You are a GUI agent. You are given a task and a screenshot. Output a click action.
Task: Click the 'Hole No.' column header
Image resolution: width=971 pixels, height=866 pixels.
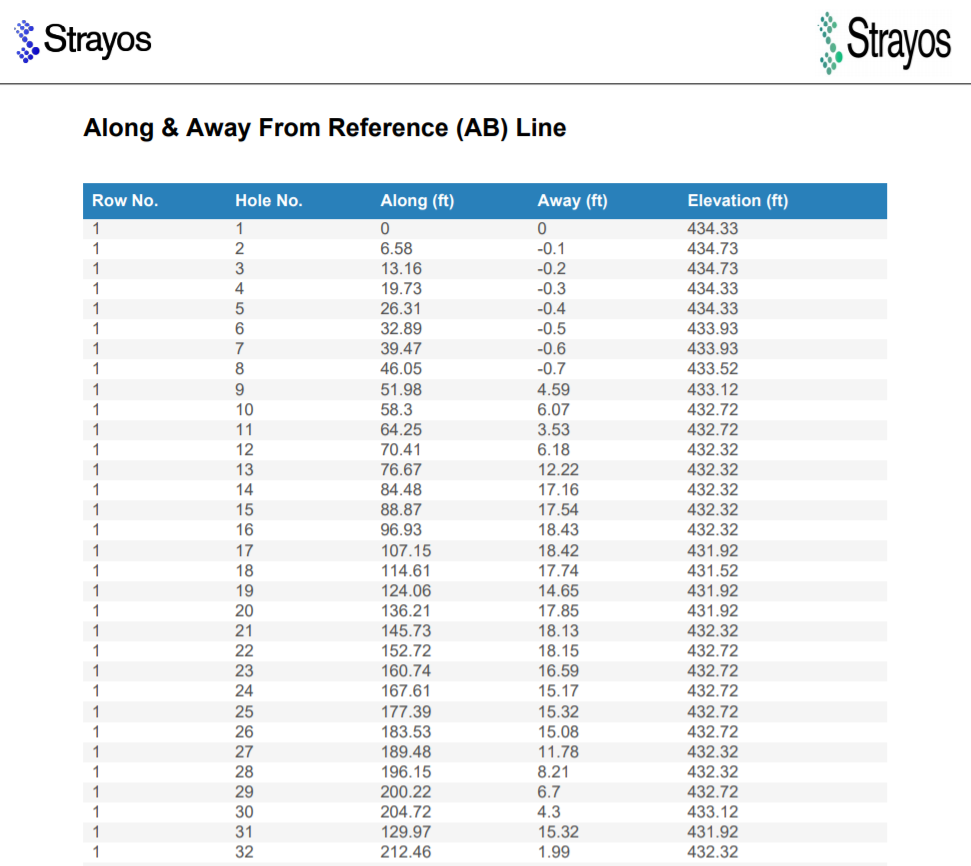point(269,201)
